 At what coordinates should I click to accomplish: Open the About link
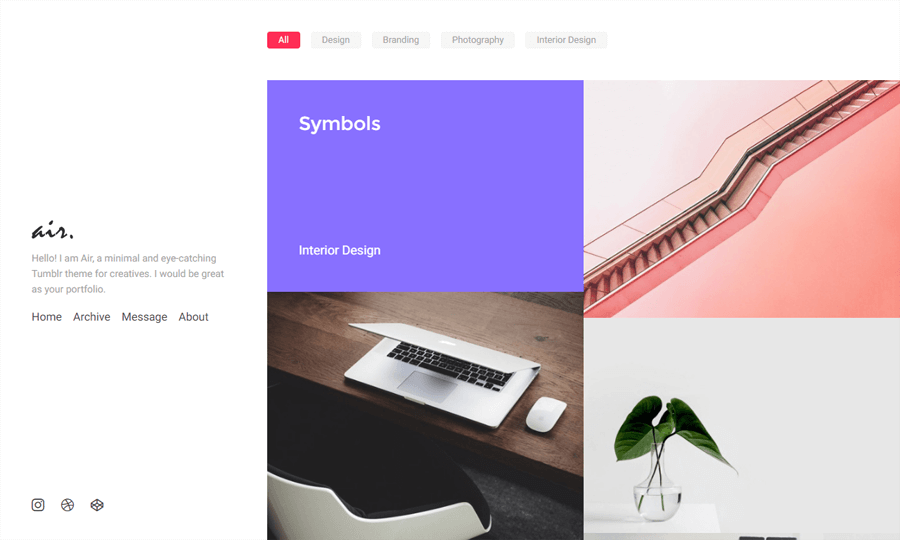click(x=193, y=317)
